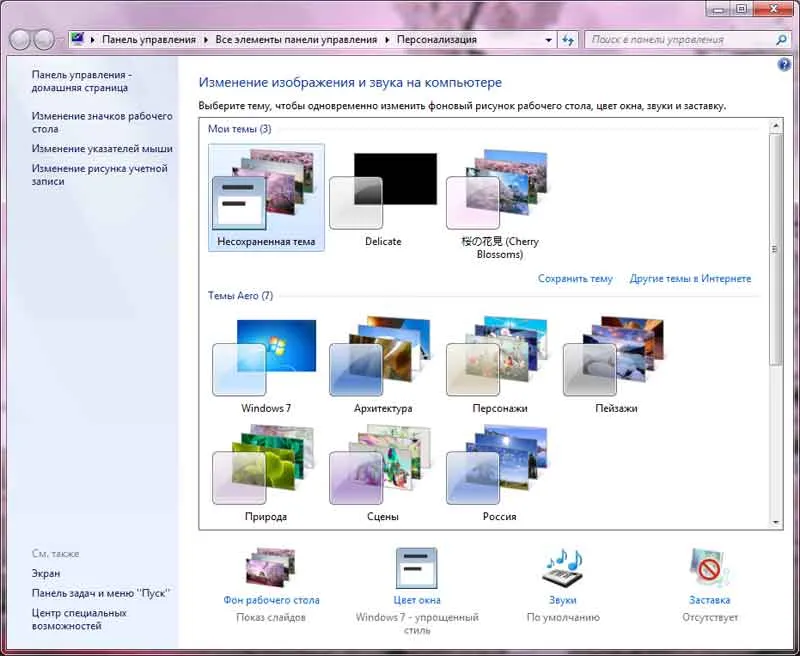This screenshot has height=656, width=800.
Task: Go forward with the Forward arrow button
Action: click(x=44, y=40)
